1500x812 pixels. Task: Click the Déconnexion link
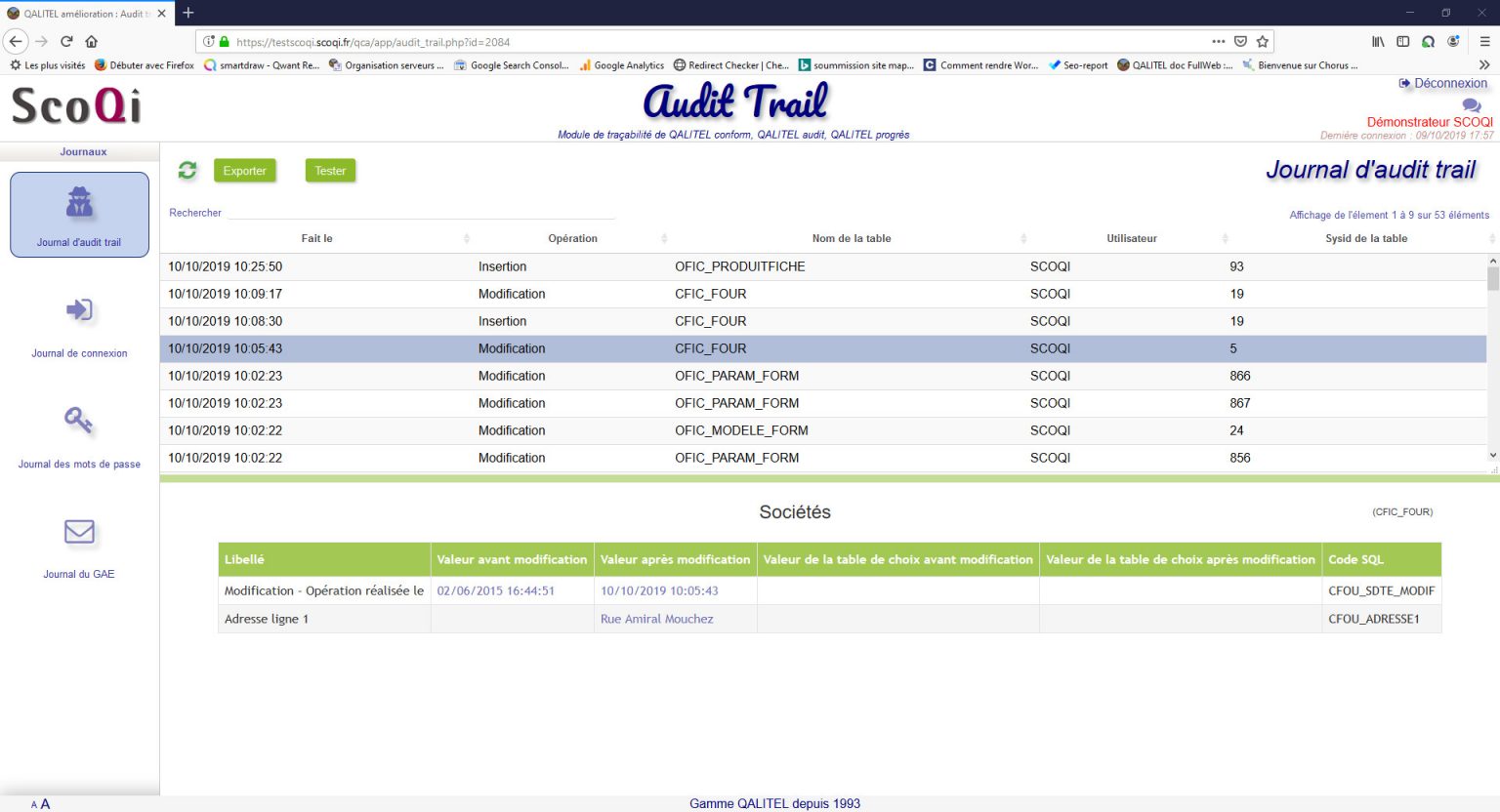(x=1450, y=84)
